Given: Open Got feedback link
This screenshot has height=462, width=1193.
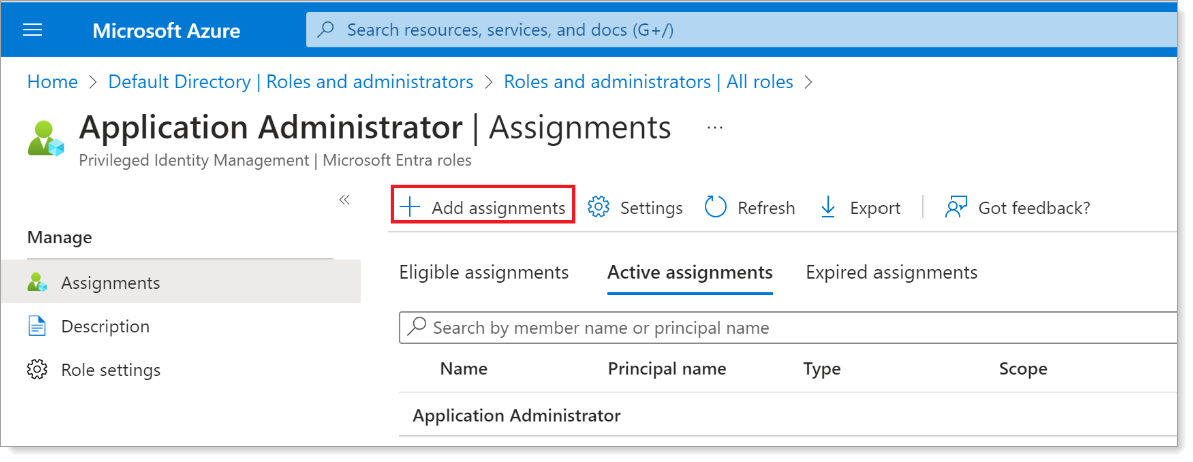Looking at the screenshot, I should (x=1017, y=208).
